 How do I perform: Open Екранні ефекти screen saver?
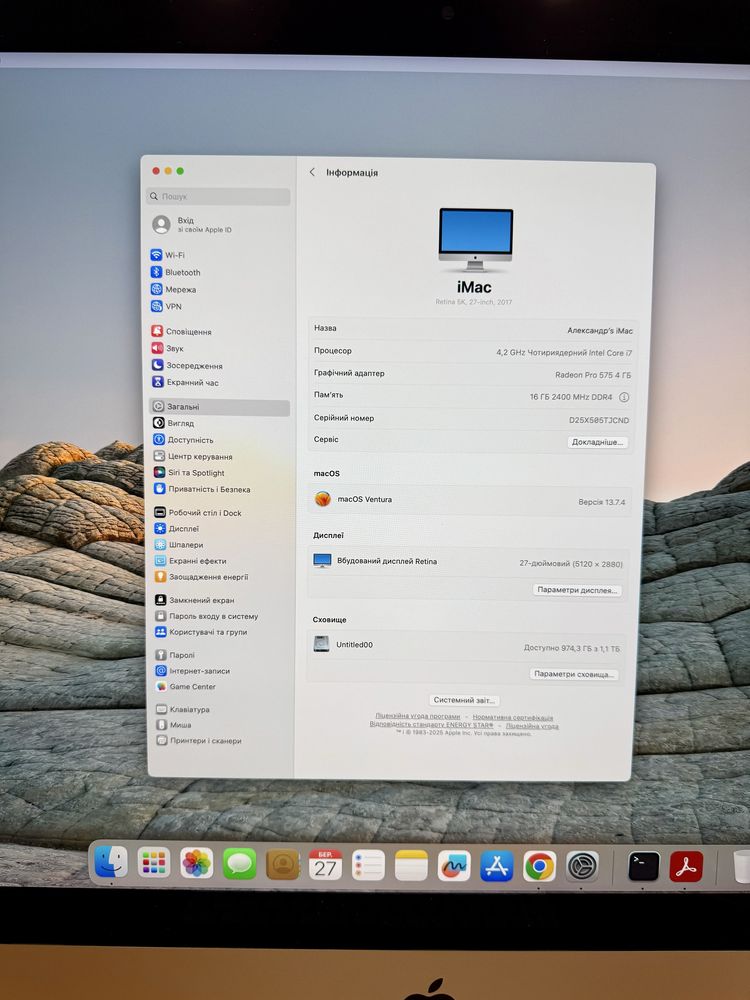pyautogui.click(x=190, y=561)
